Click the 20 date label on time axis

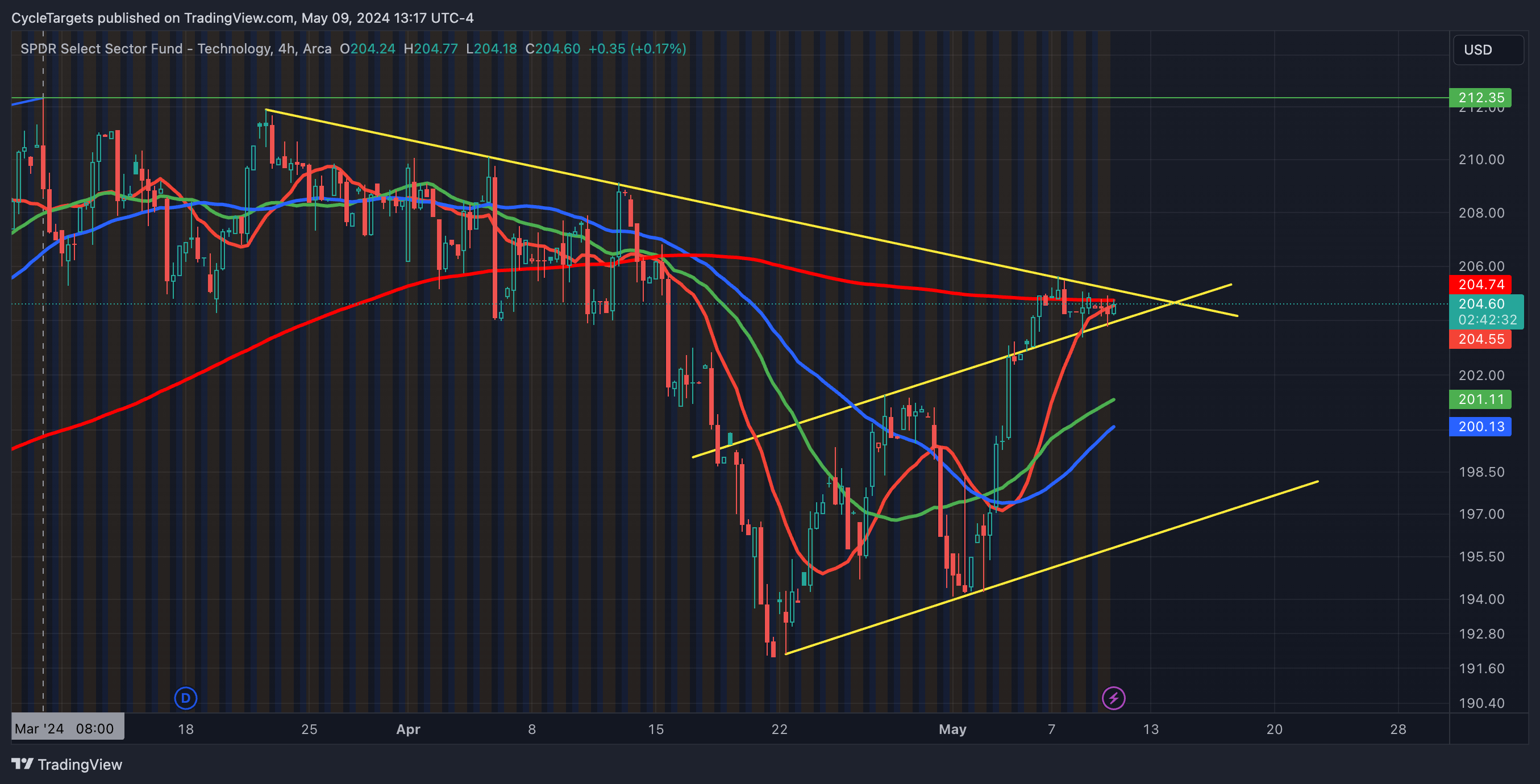click(1275, 729)
